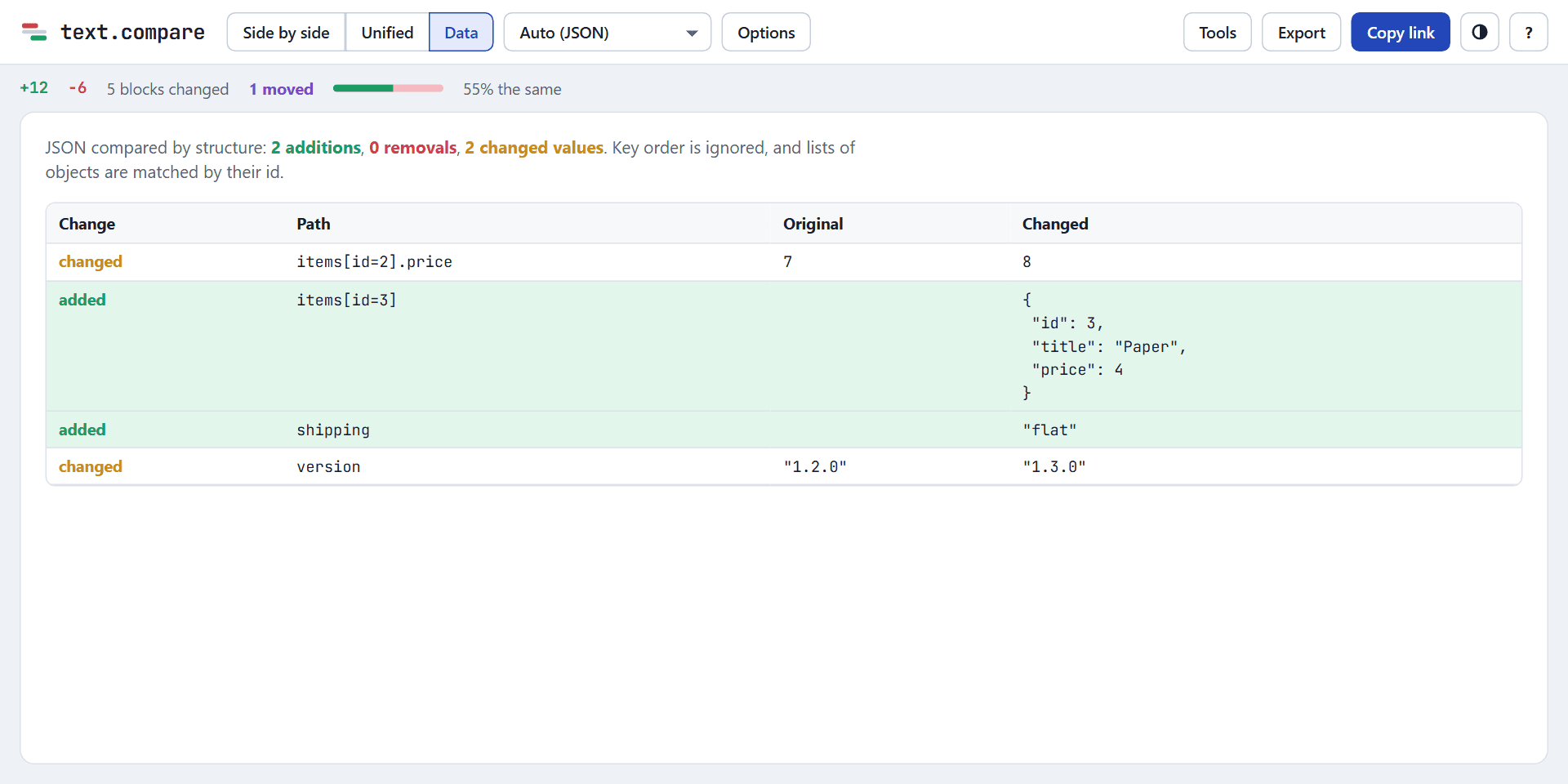Click the text.compare logo icon
Image resolution: width=1568 pixels, height=784 pixels.
pyautogui.click(x=33, y=32)
